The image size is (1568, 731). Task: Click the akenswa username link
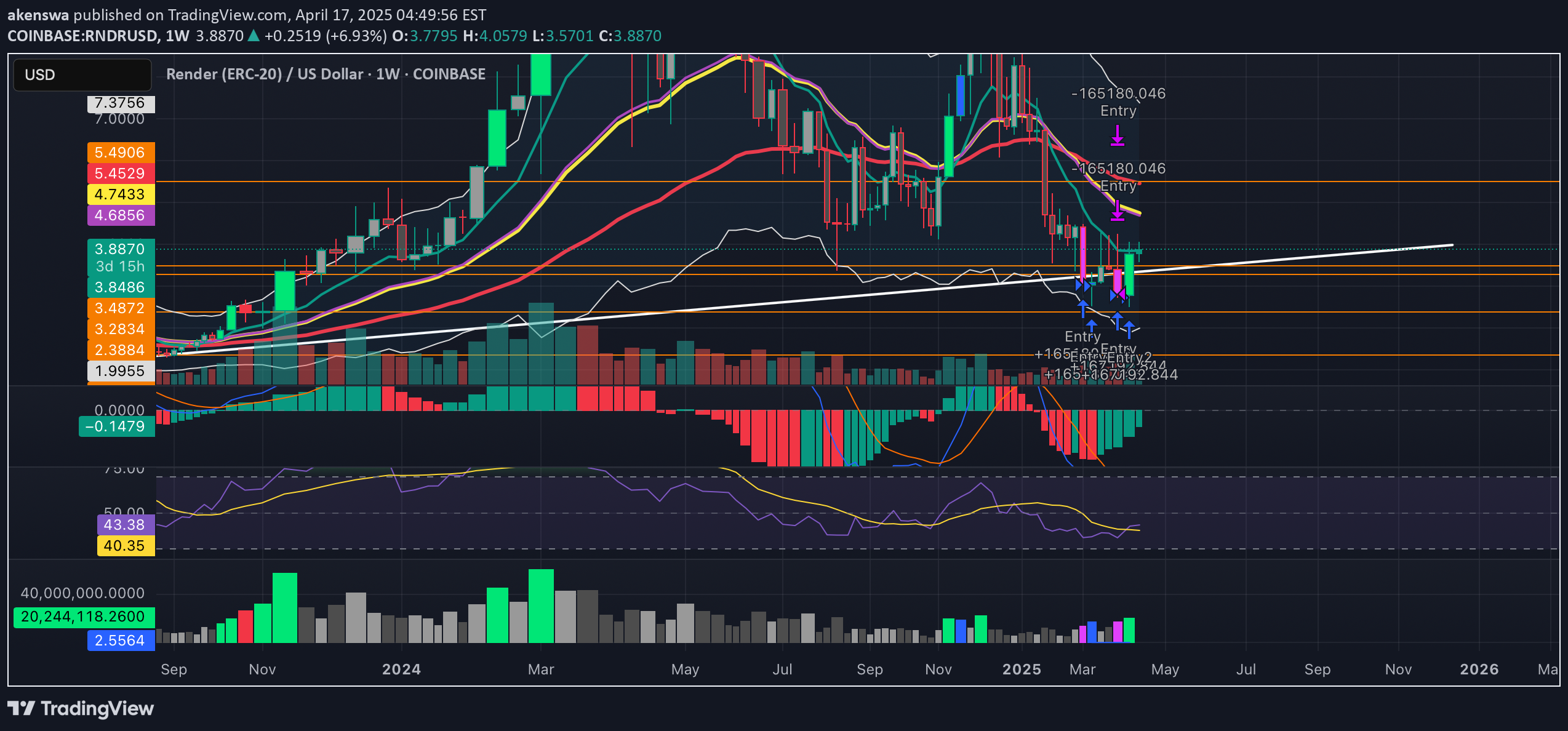[x=37, y=15]
